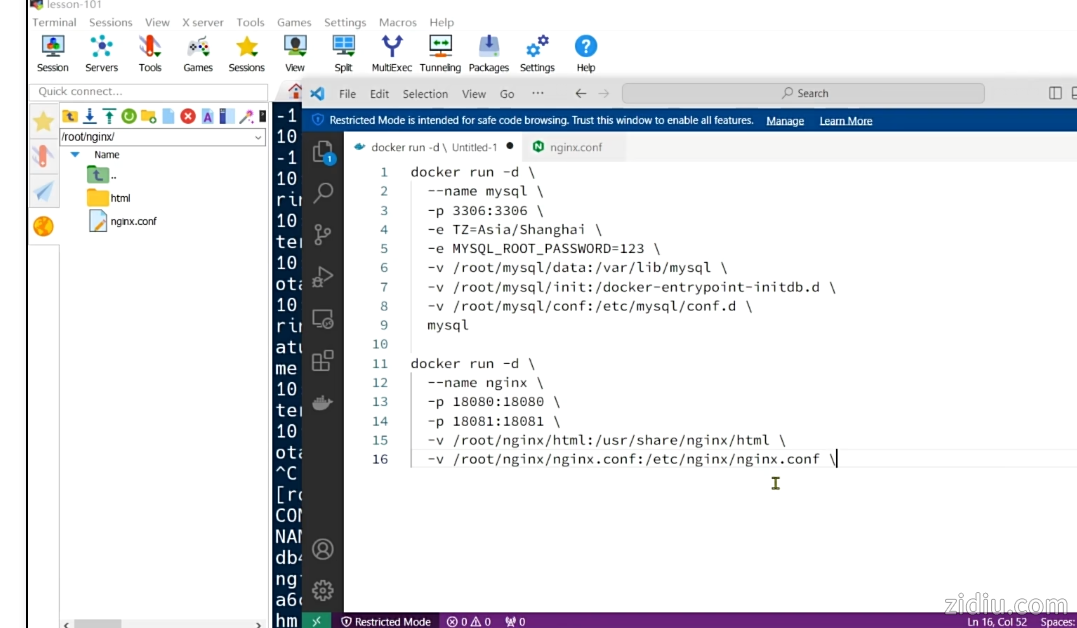
Task: Toggle the Explorer view in the activity bar
Action: 322,152
